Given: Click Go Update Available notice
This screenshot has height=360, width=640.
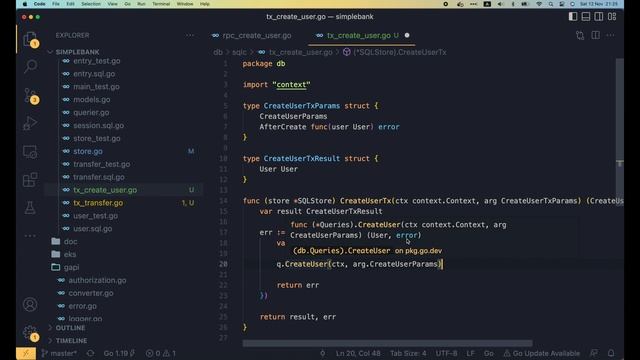Looking at the screenshot, I should click(x=541, y=353).
